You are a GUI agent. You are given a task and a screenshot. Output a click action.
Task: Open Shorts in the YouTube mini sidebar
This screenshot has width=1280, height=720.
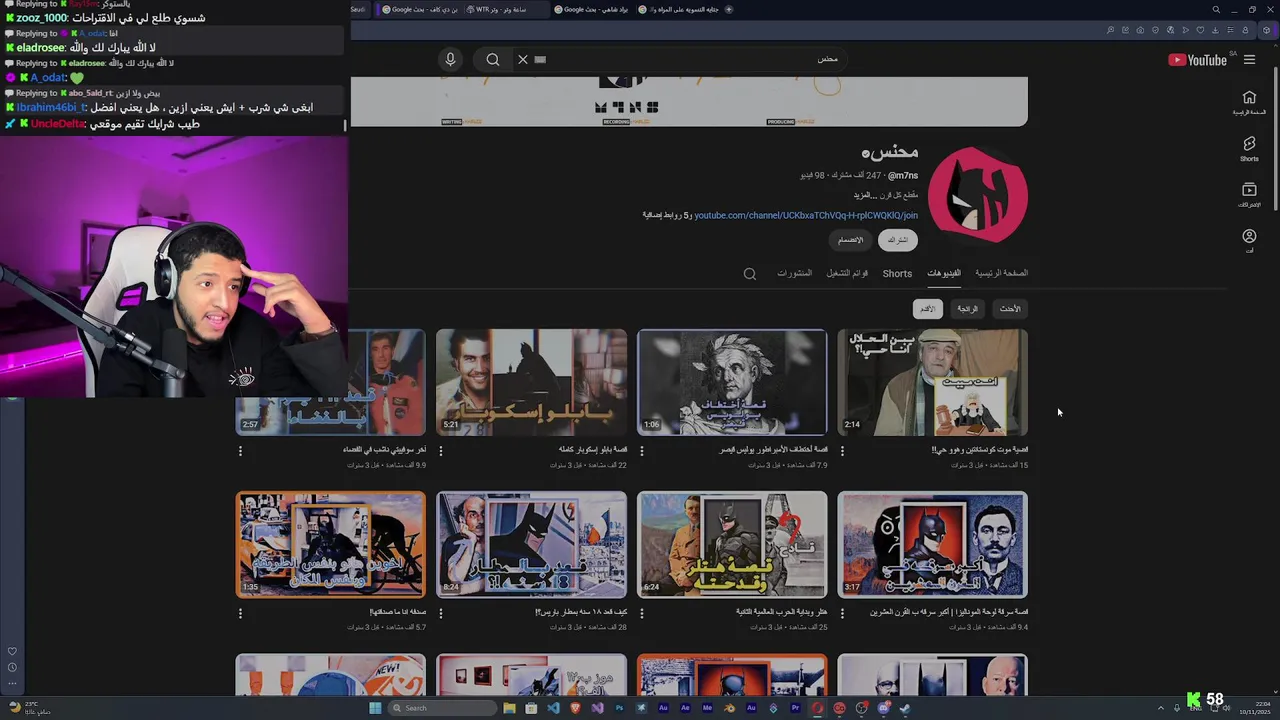point(1249,148)
